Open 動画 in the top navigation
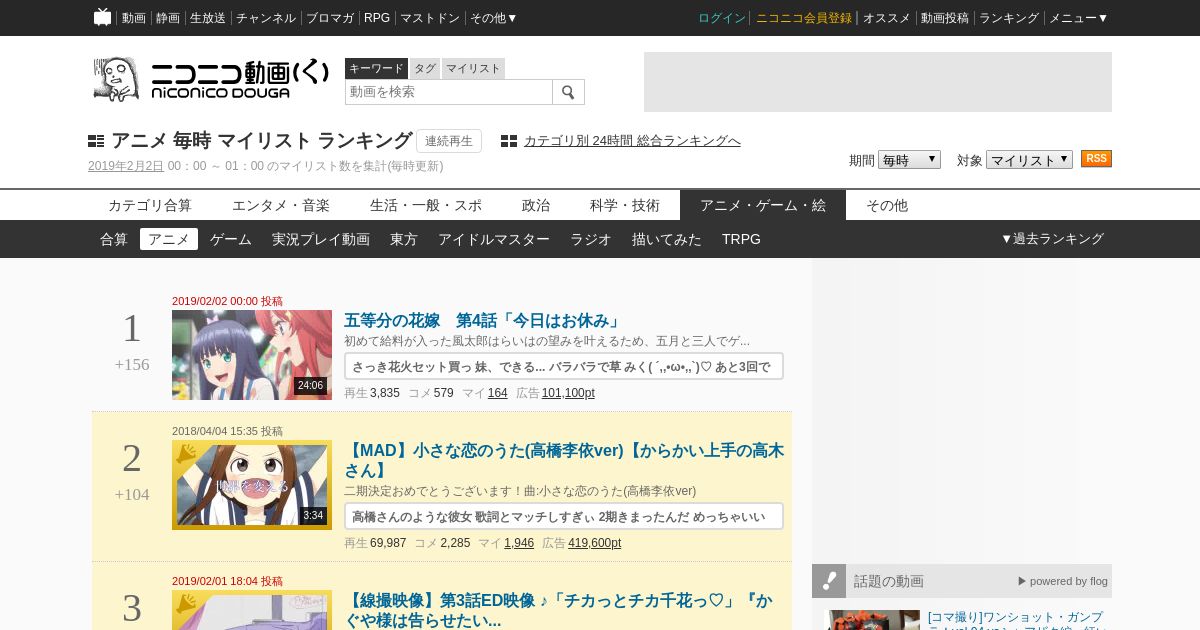Screen dimensions: 1200x630 point(133,18)
